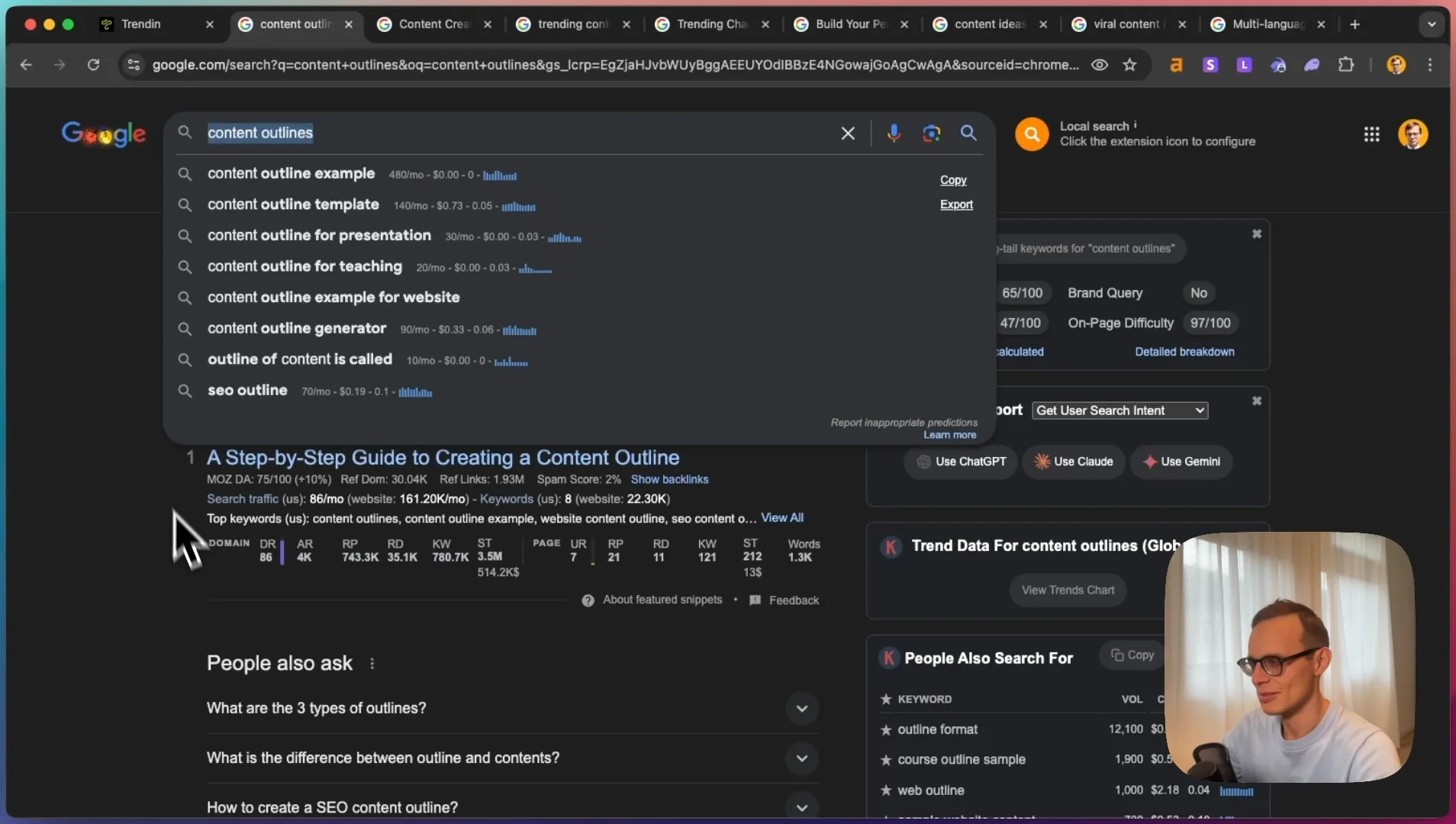
Task: Open the Extensions puzzle icon
Action: (x=1346, y=65)
